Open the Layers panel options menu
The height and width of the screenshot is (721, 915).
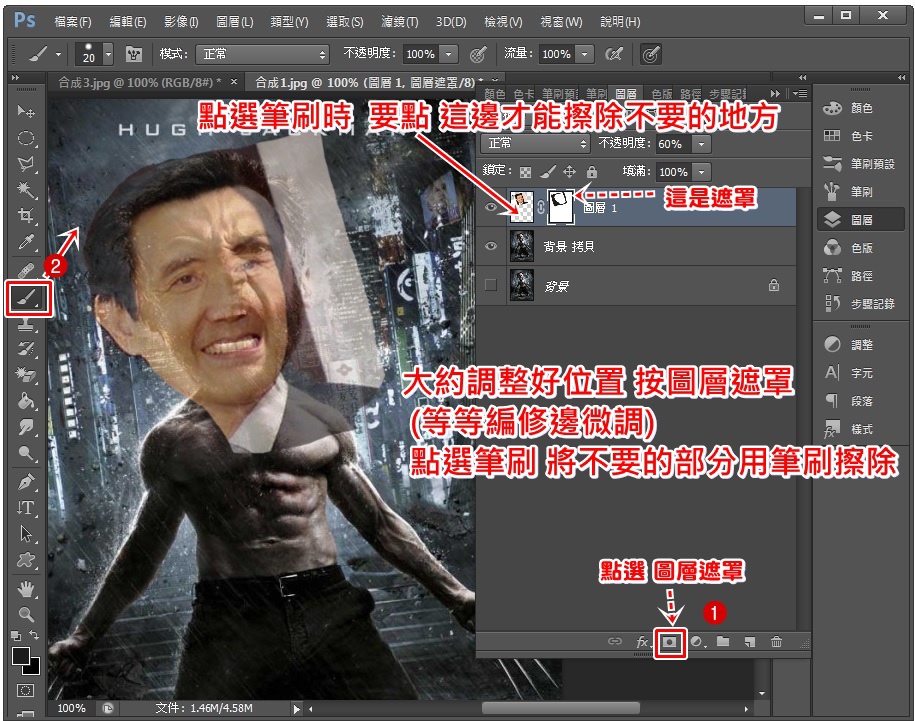point(800,93)
